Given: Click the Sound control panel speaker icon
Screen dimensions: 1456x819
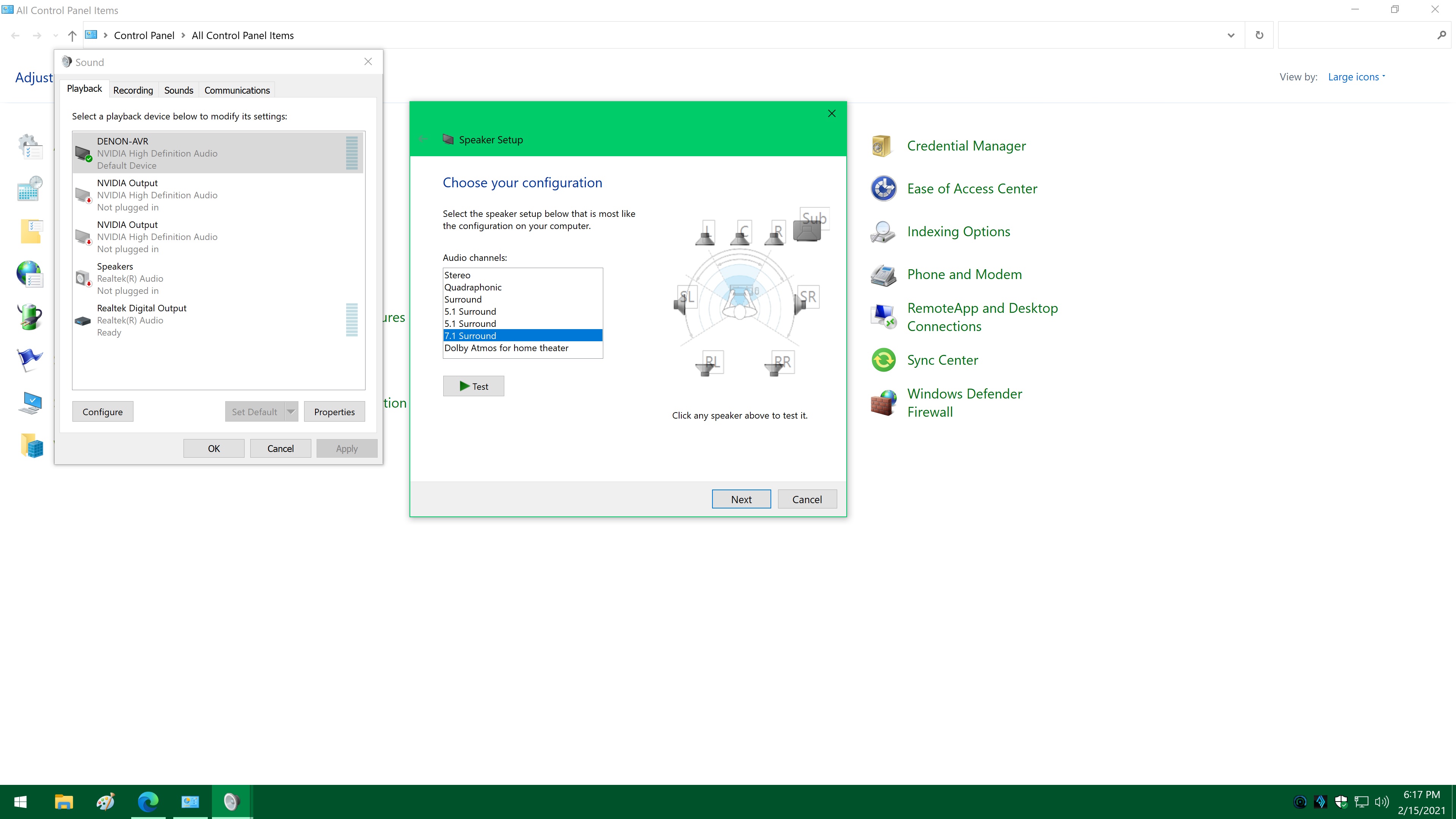Looking at the screenshot, I should point(68,62).
